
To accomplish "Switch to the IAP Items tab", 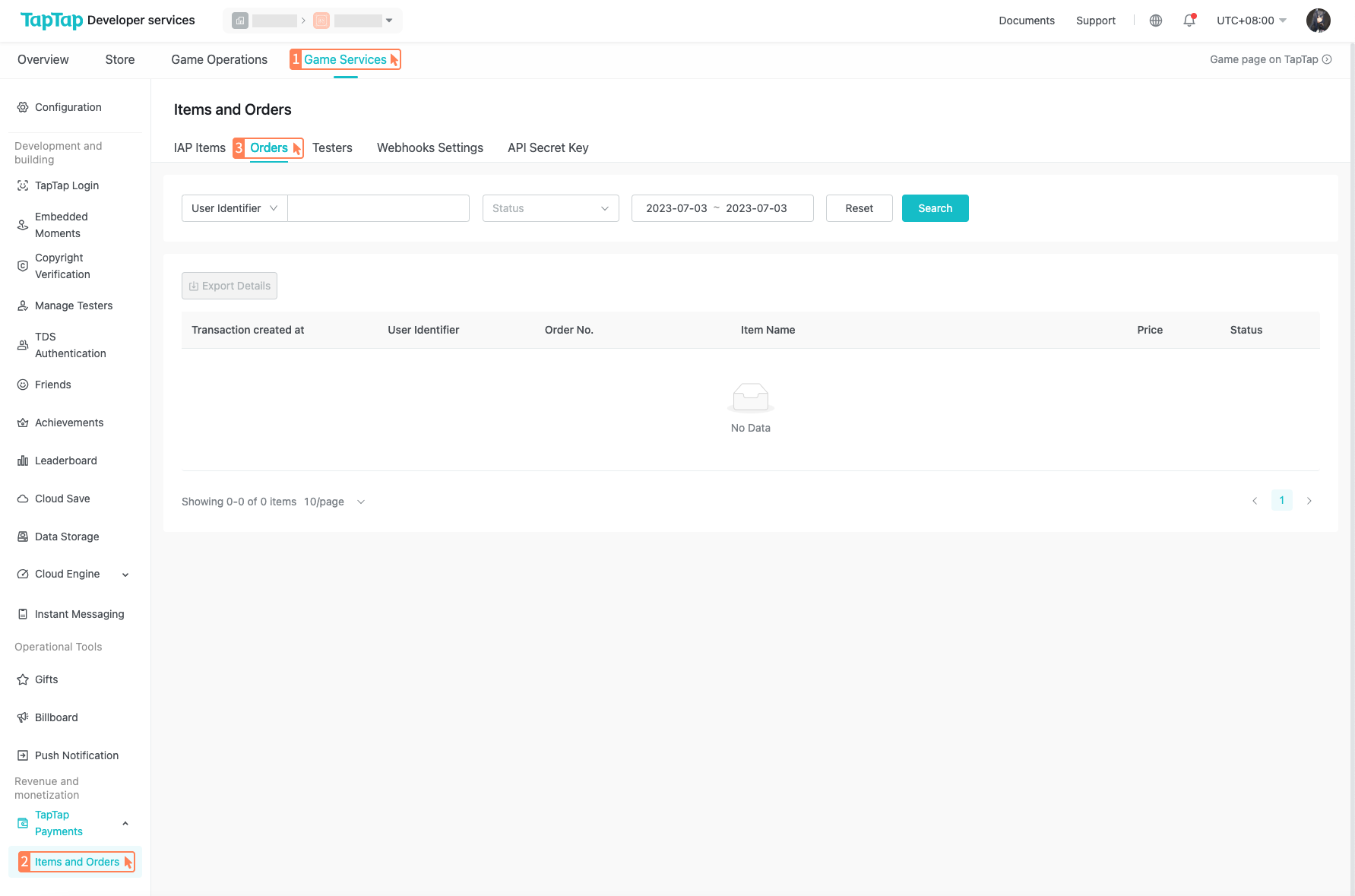I will click(x=200, y=147).
